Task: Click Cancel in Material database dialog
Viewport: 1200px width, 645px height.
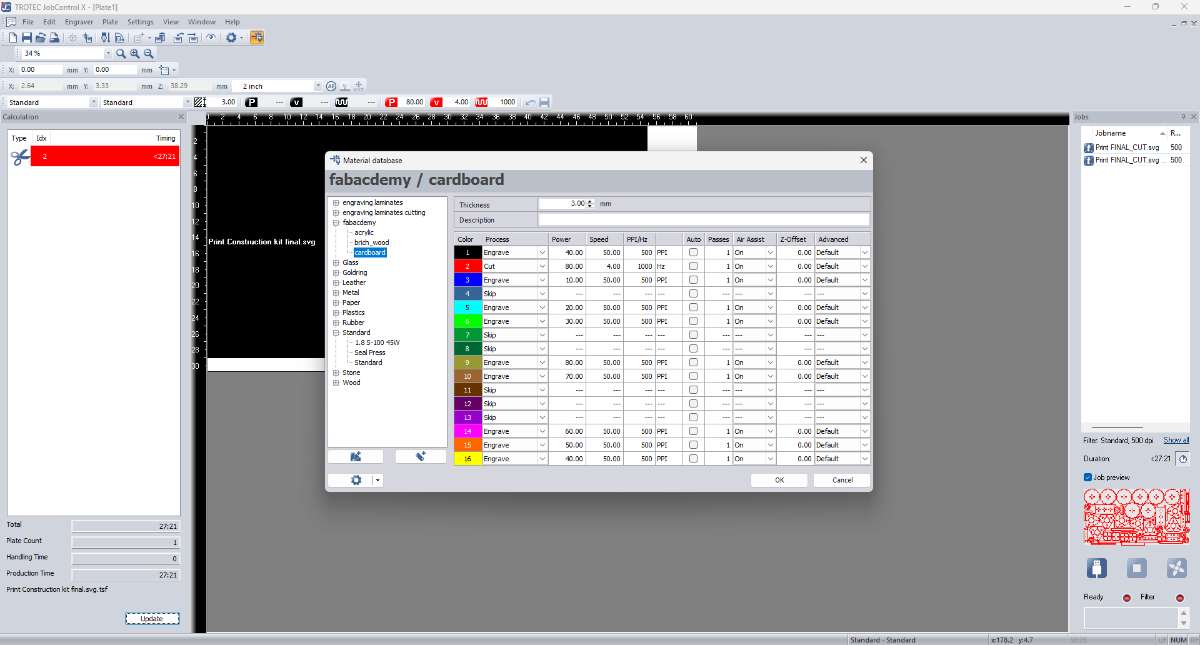Action: pos(843,480)
